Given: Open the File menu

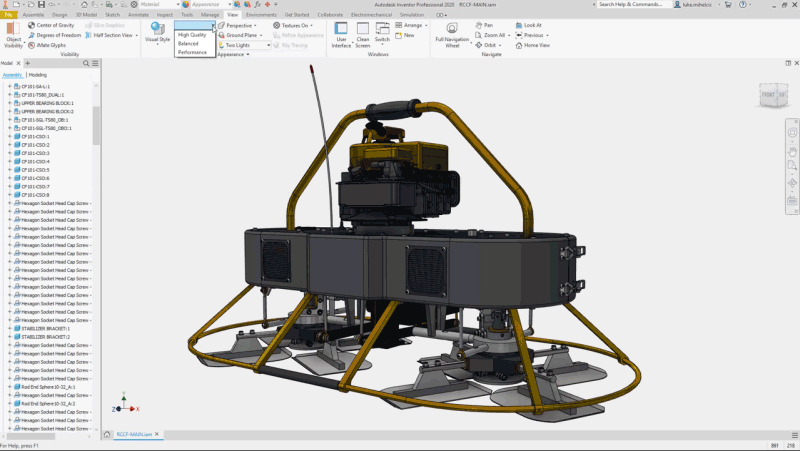Looking at the screenshot, I should click(x=9, y=15).
